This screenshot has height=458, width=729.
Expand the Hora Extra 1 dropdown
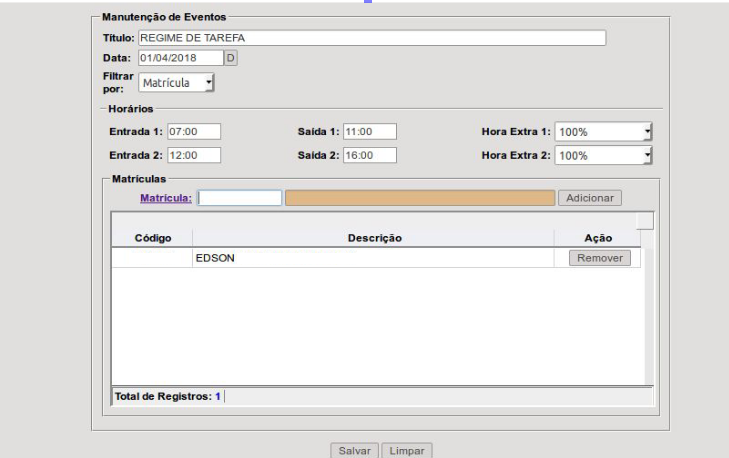click(603, 132)
